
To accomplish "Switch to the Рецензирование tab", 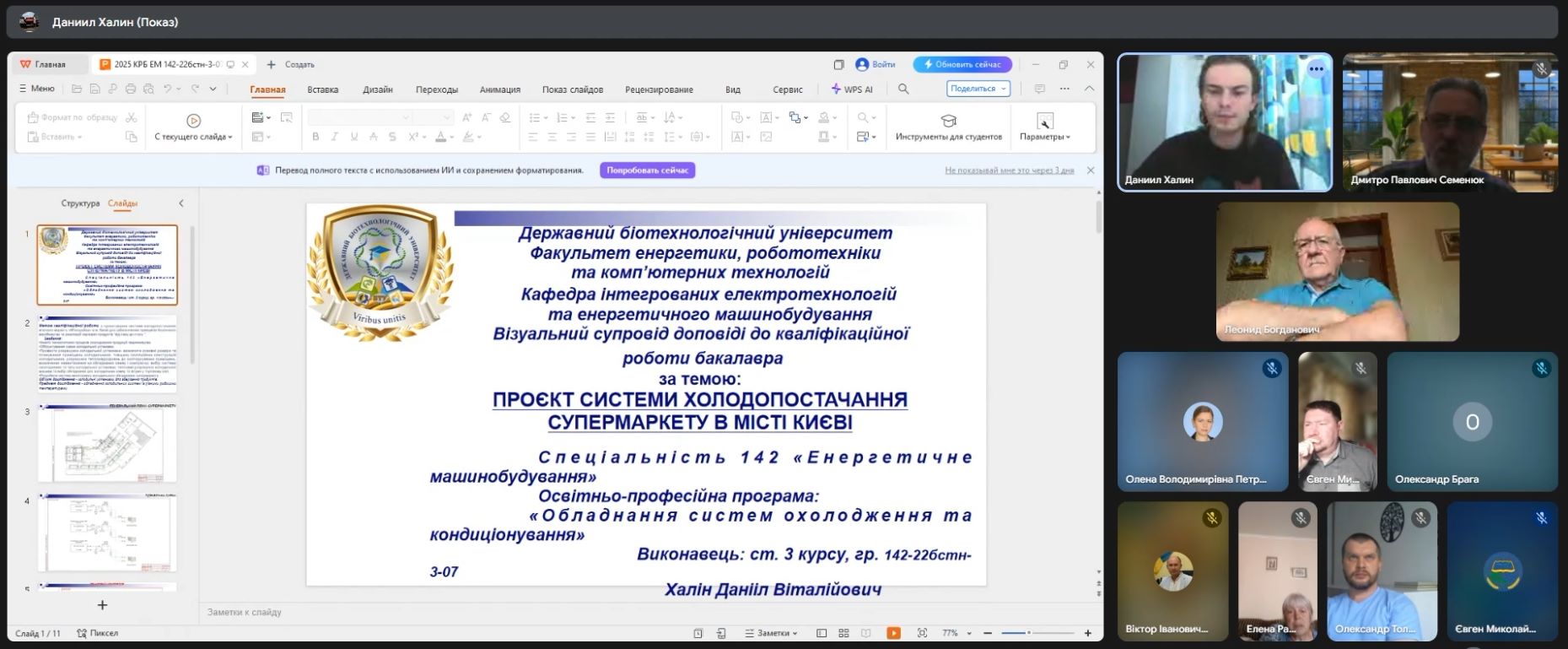I will click(660, 89).
